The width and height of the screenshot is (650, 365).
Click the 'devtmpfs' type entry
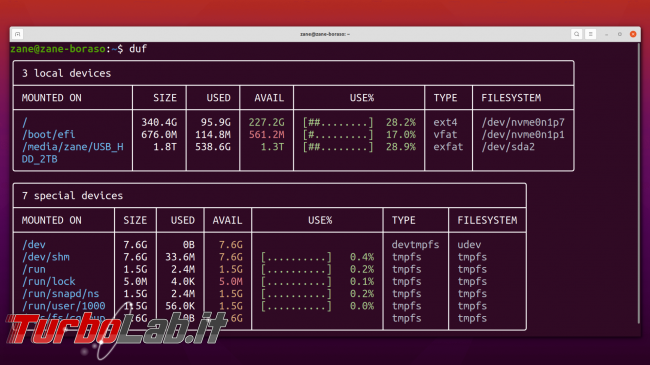pyautogui.click(x=415, y=245)
